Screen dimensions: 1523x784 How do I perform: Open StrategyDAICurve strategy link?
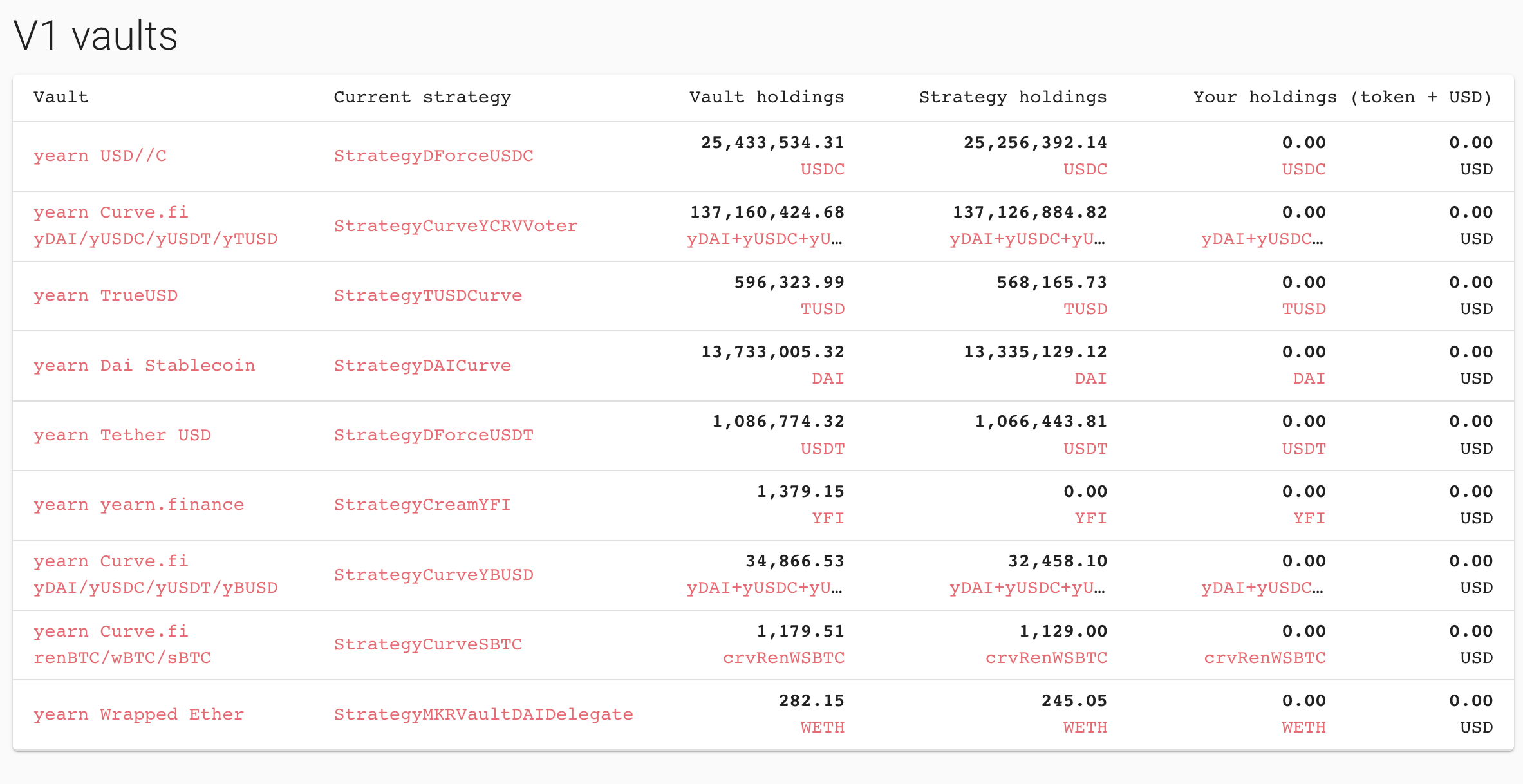click(x=422, y=366)
